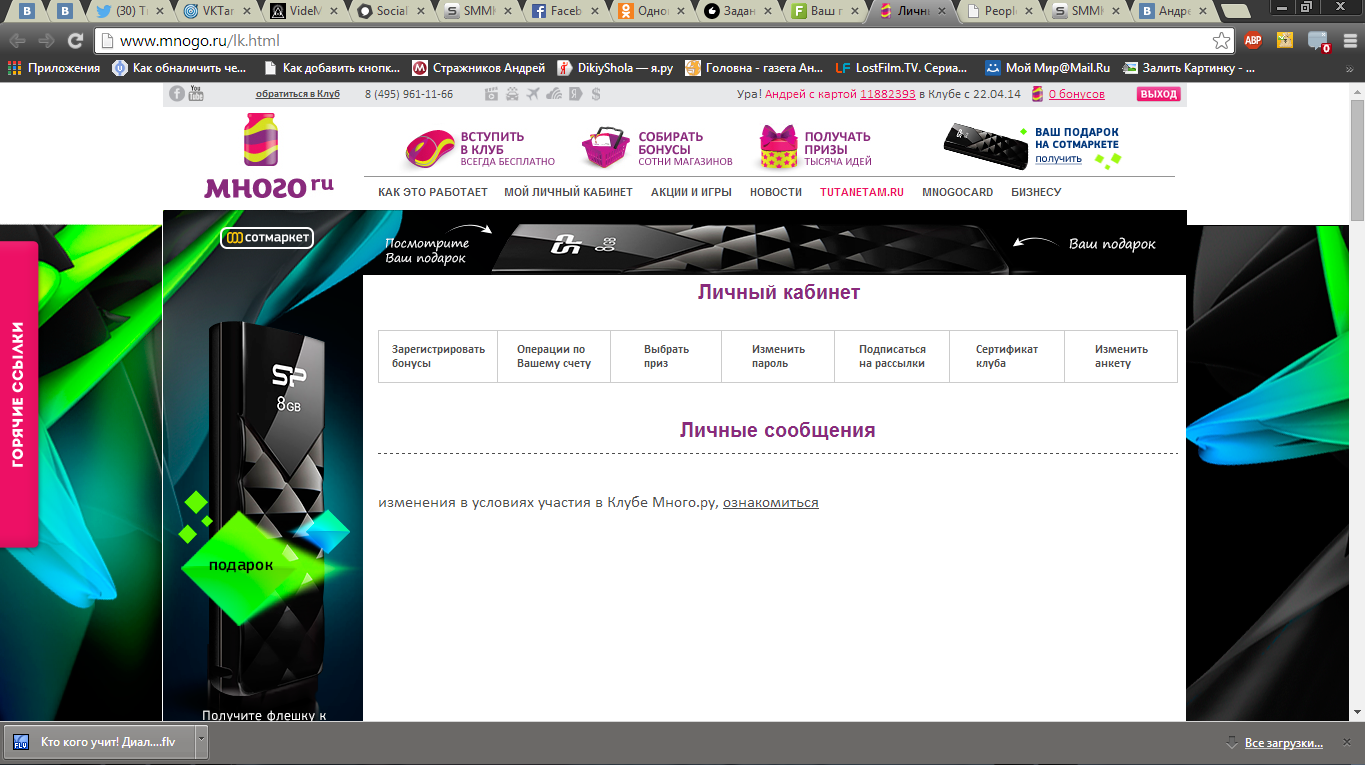Select the Подписаться на рассылки tab
This screenshot has width=1365, height=765.
[x=892, y=356]
